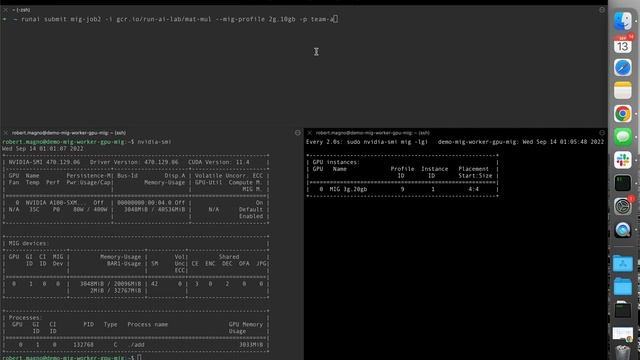Viewport: 640px width, 360px height.
Task: Open the top terminal pane options circle icon
Action: 602,10
